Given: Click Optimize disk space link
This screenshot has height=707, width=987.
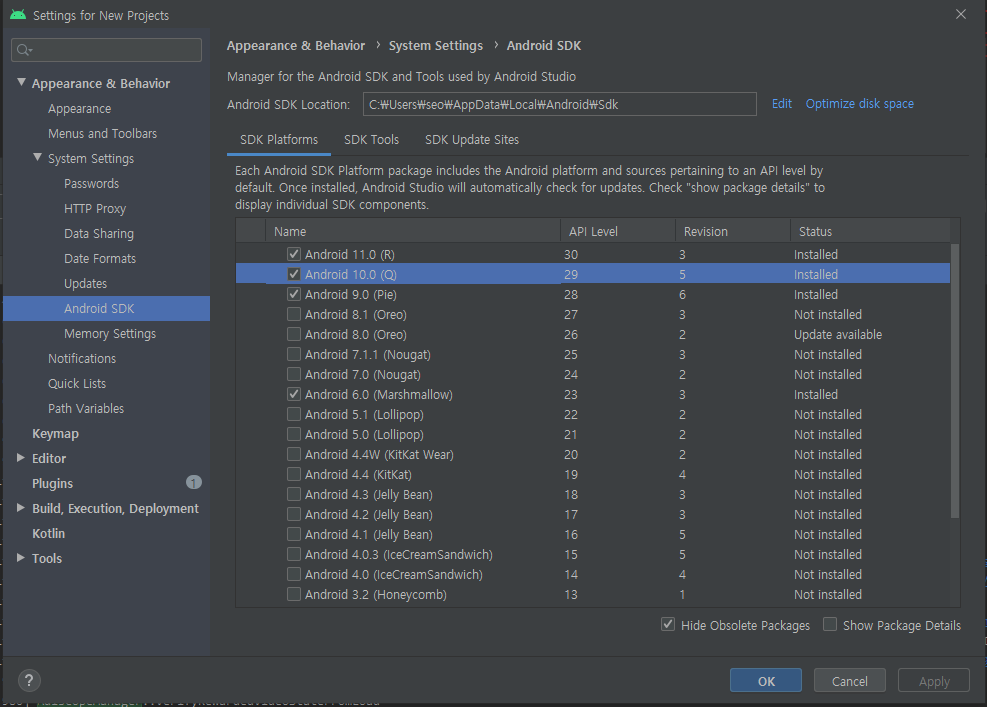Looking at the screenshot, I should pyautogui.click(x=860, y=104).
